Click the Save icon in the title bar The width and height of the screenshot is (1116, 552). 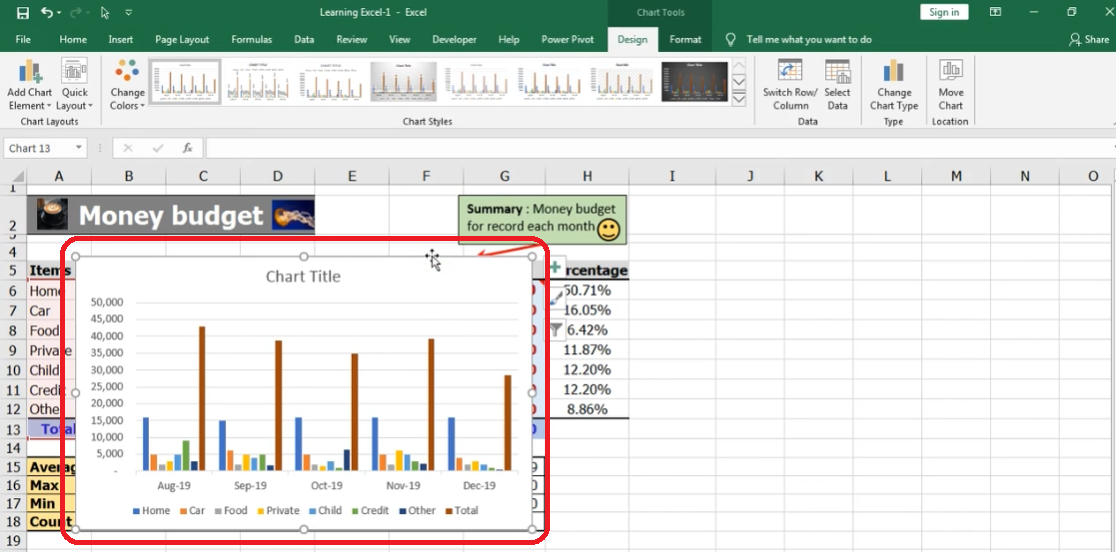tap(22, 12)
